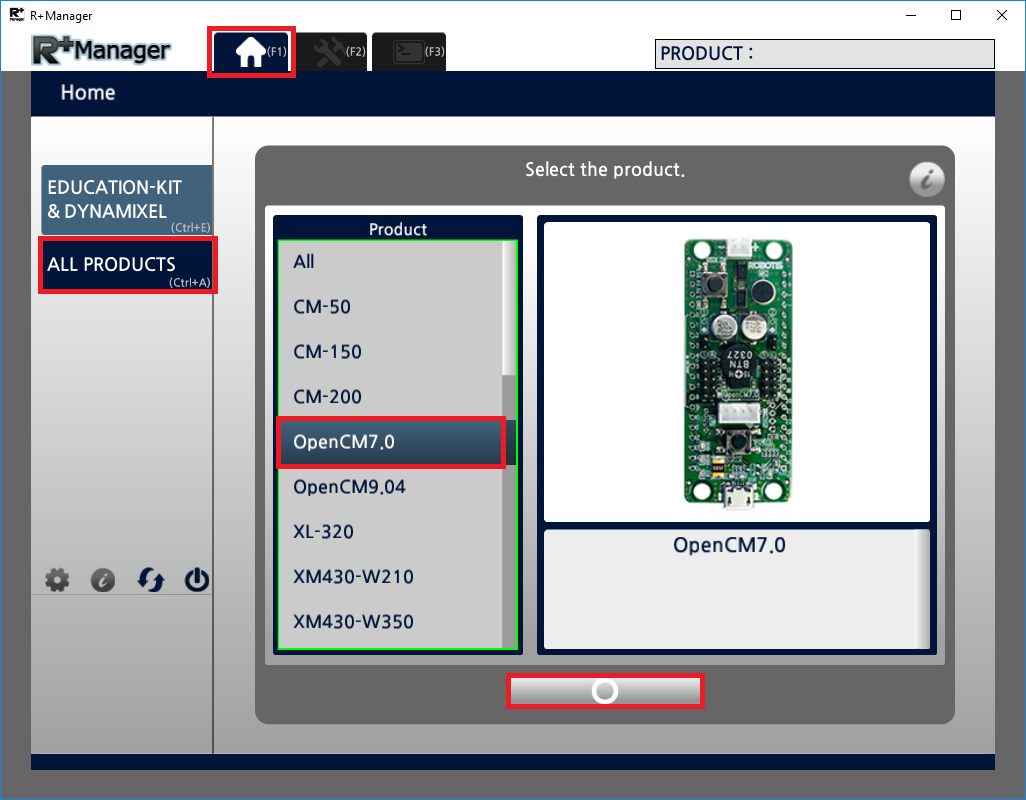Click the refresh/update arrows icon
1026x800 pixels.
pos(150,580)
